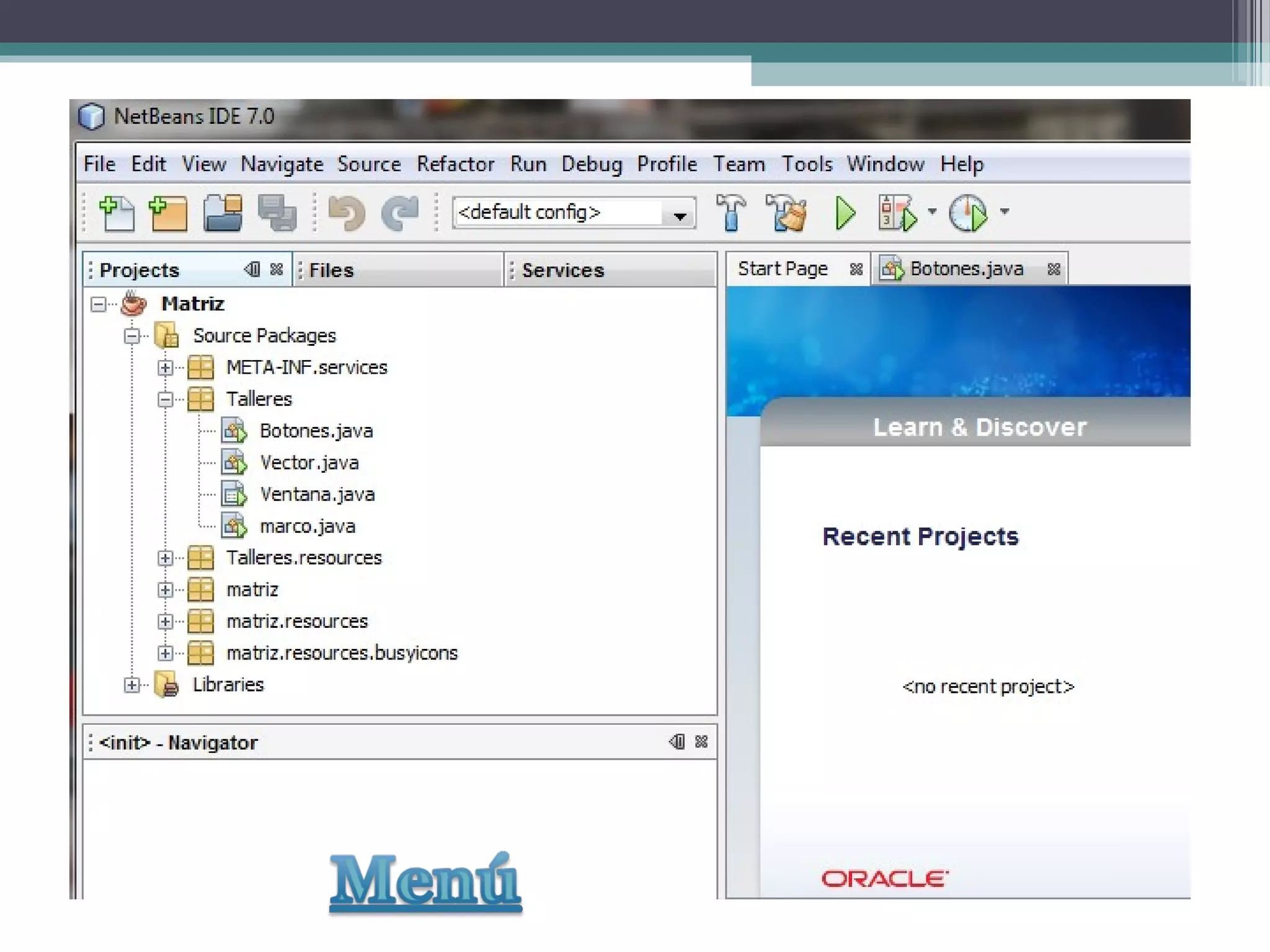Click the Build Project hammer icon
This screenshot has height=952, width=1270.
pos(731,213)
